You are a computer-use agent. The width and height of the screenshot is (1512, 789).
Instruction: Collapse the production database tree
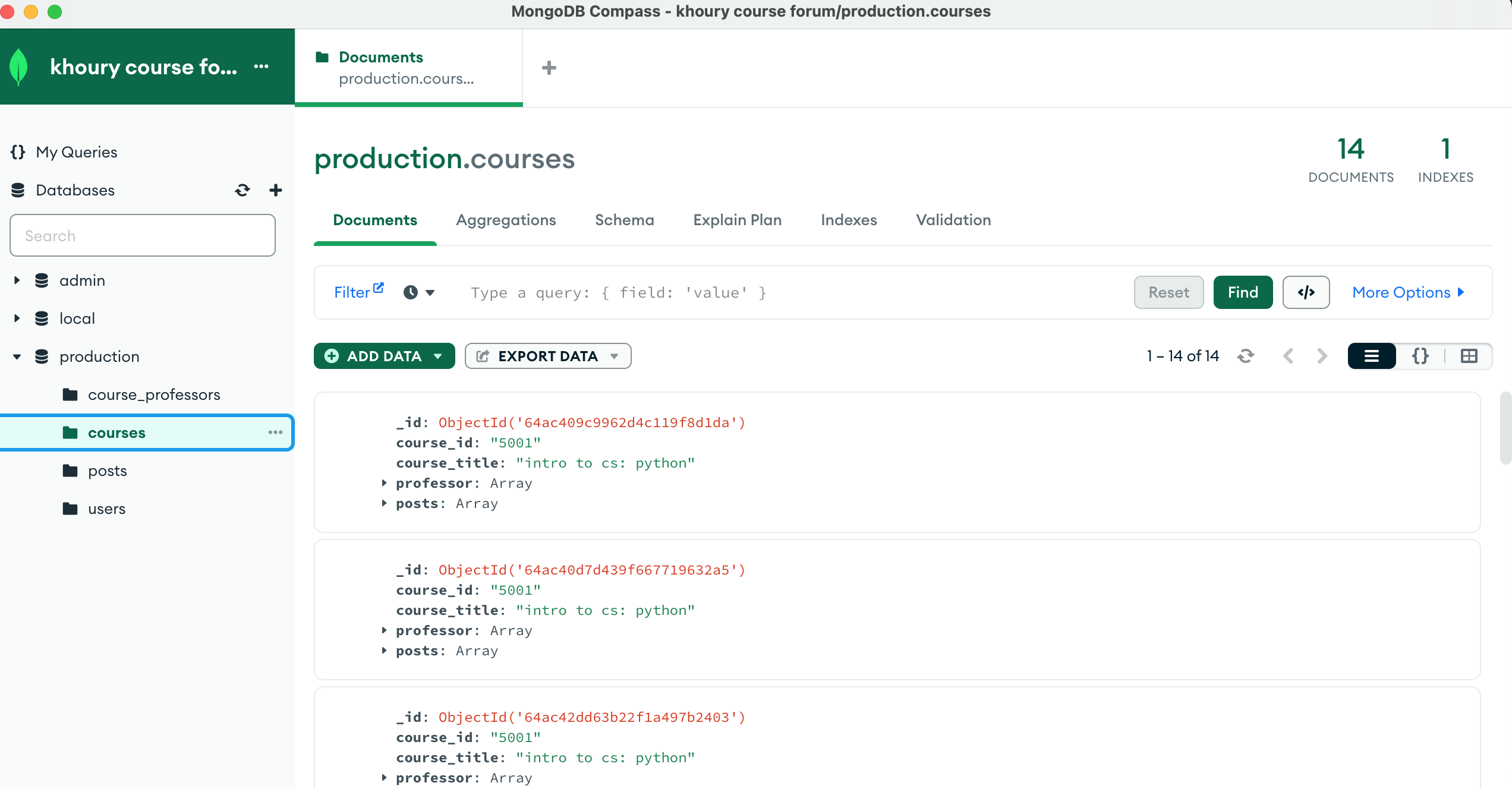pos(17,356)
